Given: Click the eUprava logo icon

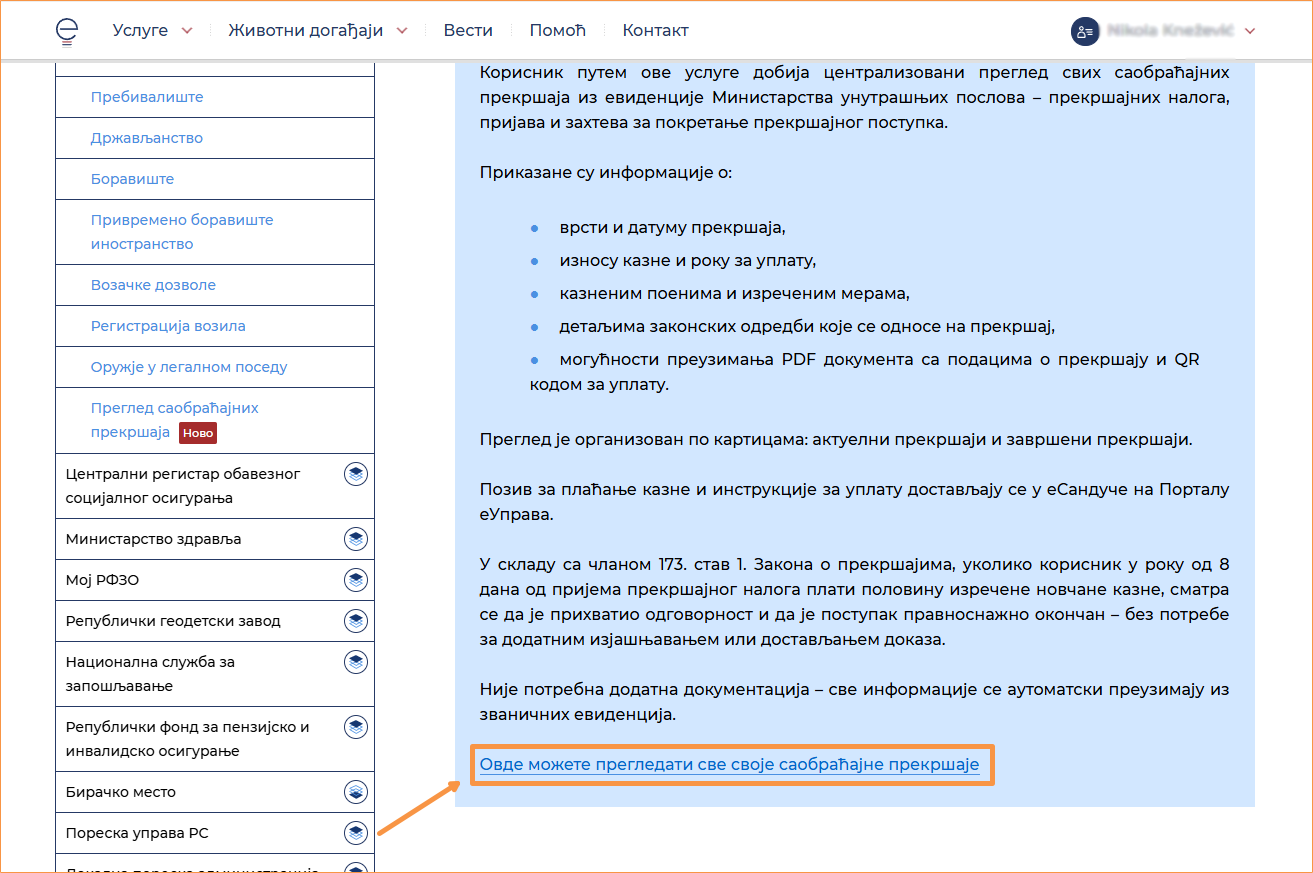Looking at the screenshot, I should coord(66,31).
